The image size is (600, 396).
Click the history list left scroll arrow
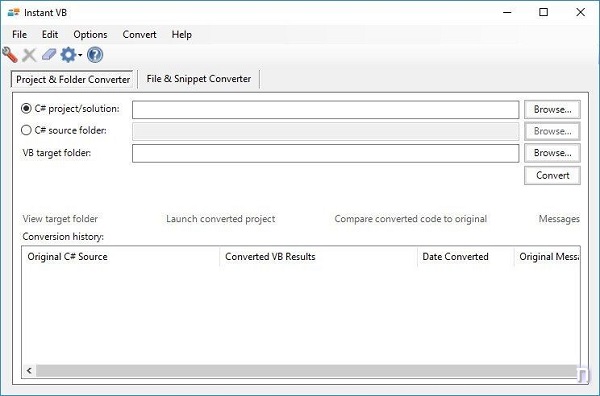pyautogui.click(x=29, y=371)
